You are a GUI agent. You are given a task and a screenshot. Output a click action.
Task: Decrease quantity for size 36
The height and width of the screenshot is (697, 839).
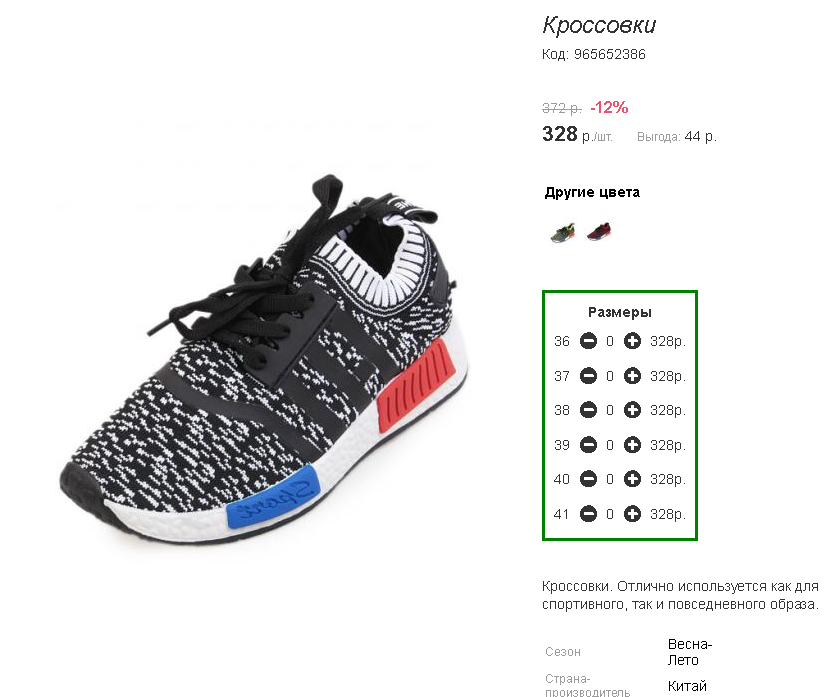tap(588, 341)
